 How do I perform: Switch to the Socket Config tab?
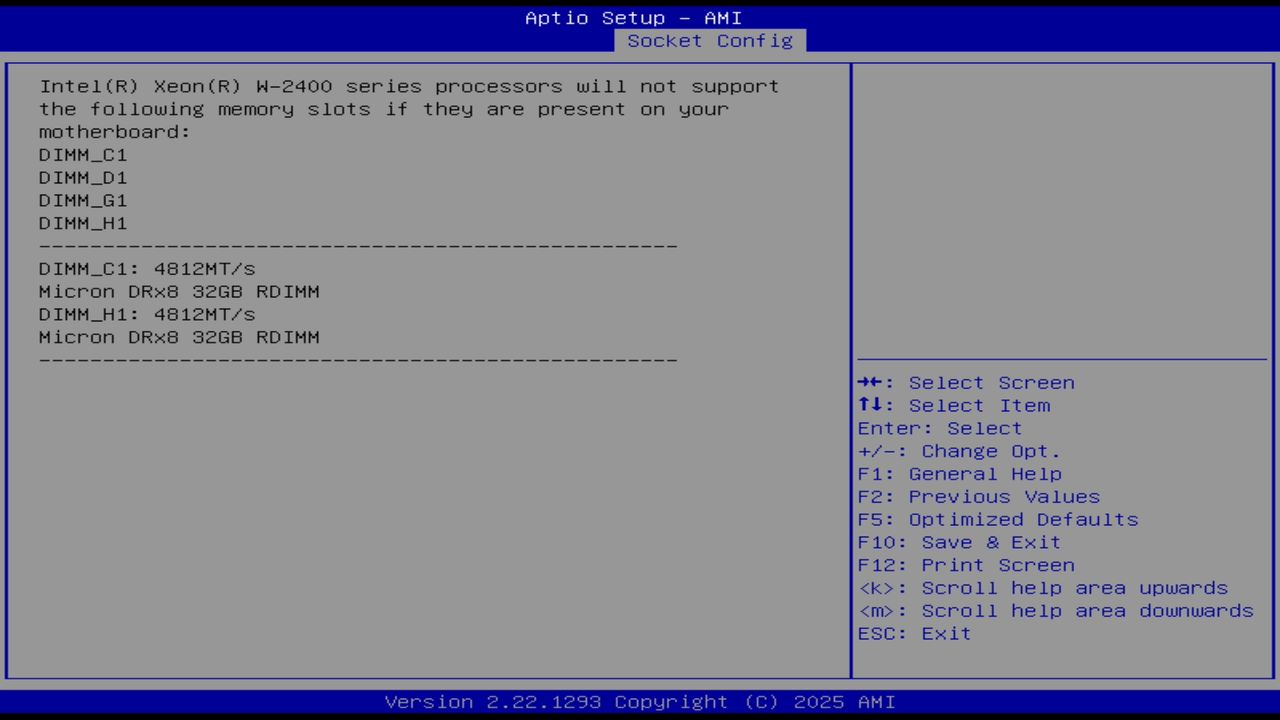[710, 41]
